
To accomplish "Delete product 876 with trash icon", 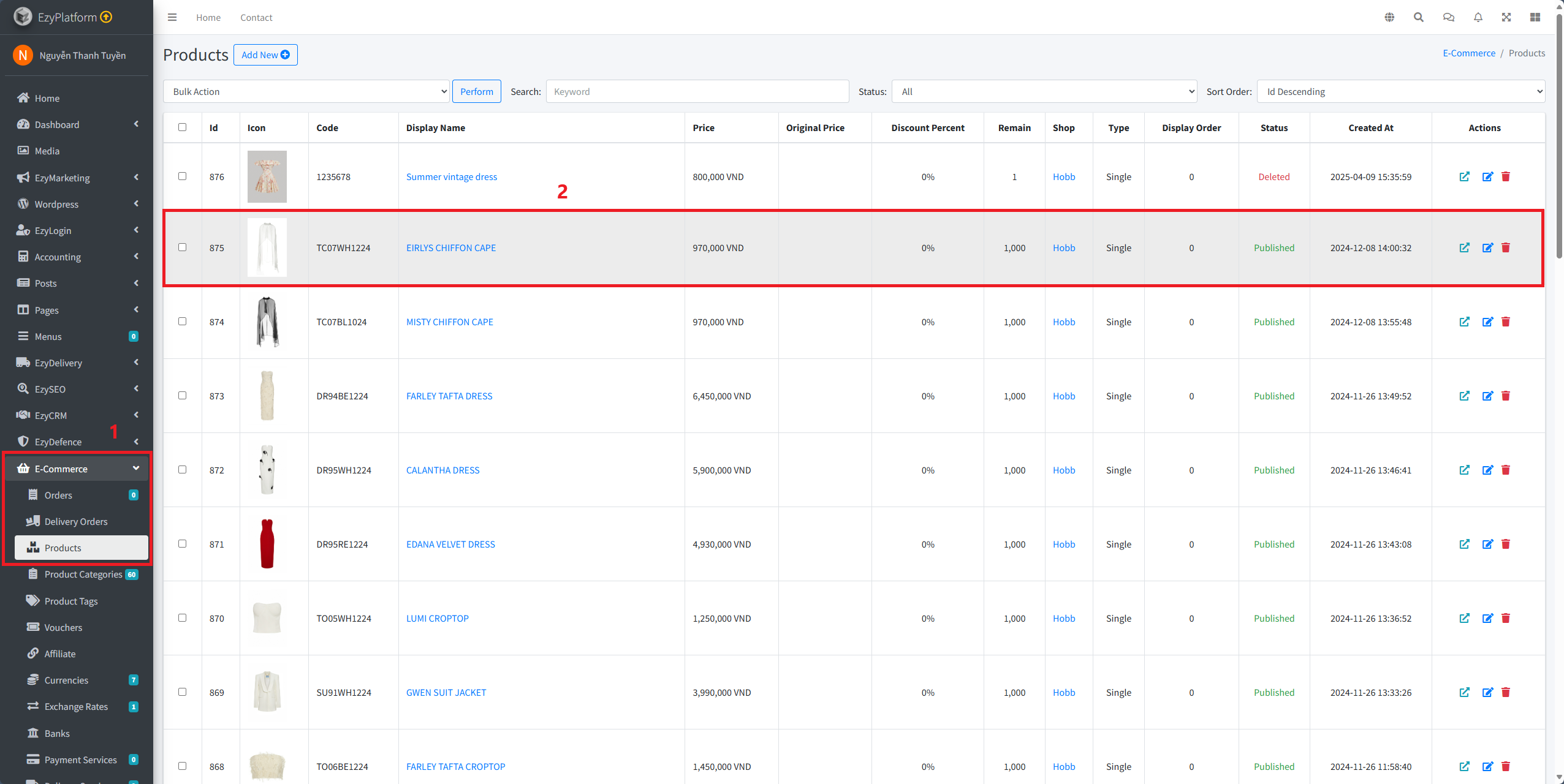I will coord(1506,176).
